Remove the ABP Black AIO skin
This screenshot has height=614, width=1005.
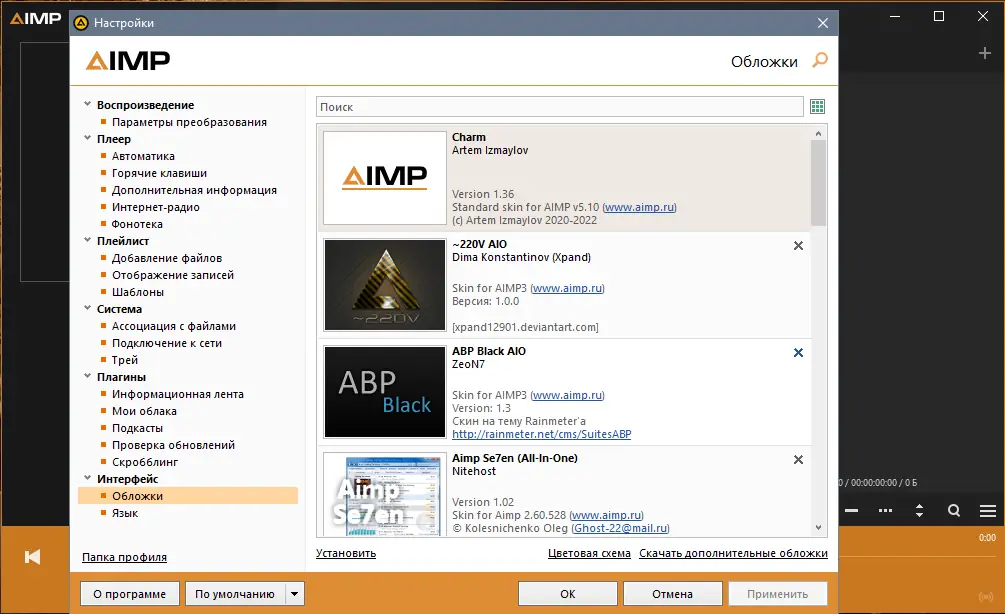(798, 353)
